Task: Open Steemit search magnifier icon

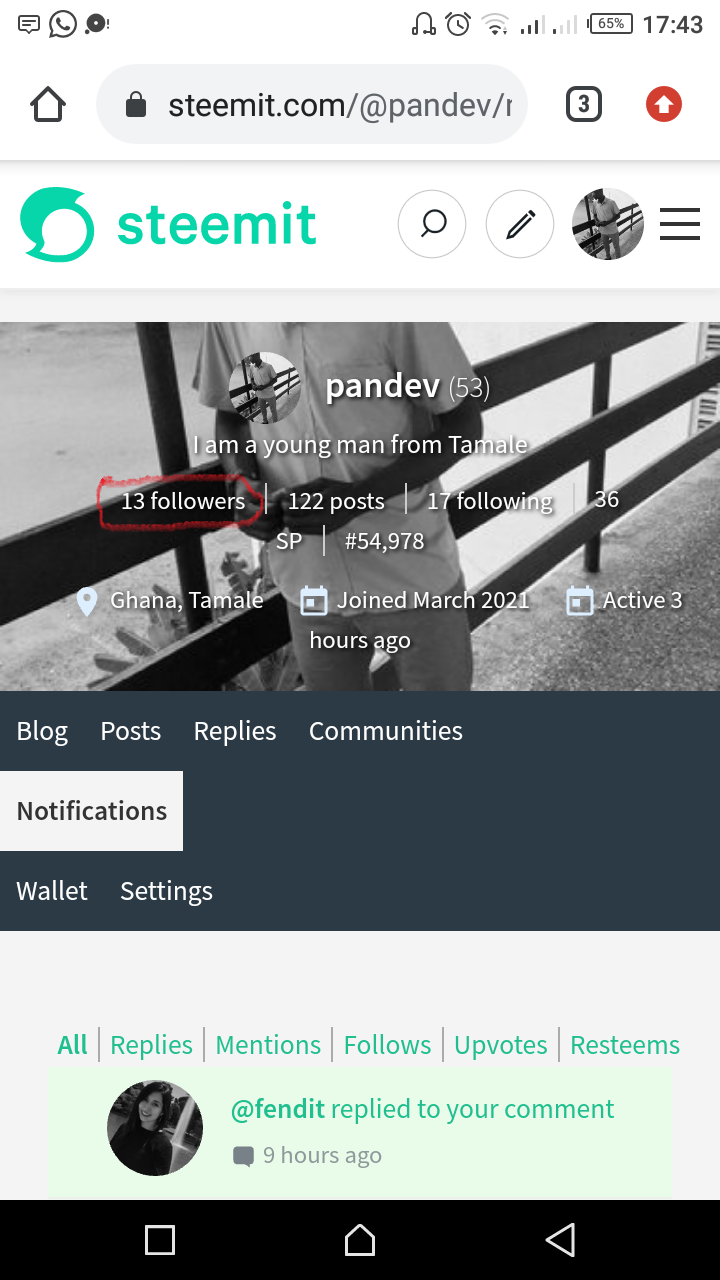Action: (x=432, y=224)
